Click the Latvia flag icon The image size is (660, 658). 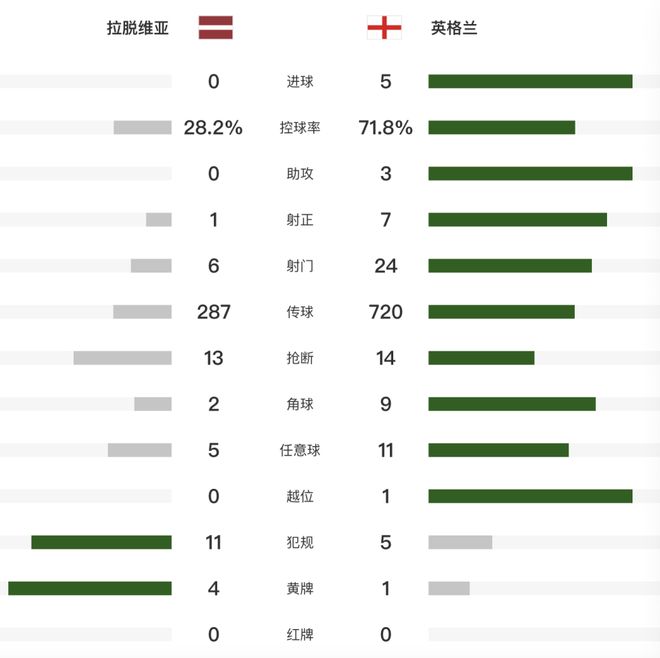pos(215,28)
